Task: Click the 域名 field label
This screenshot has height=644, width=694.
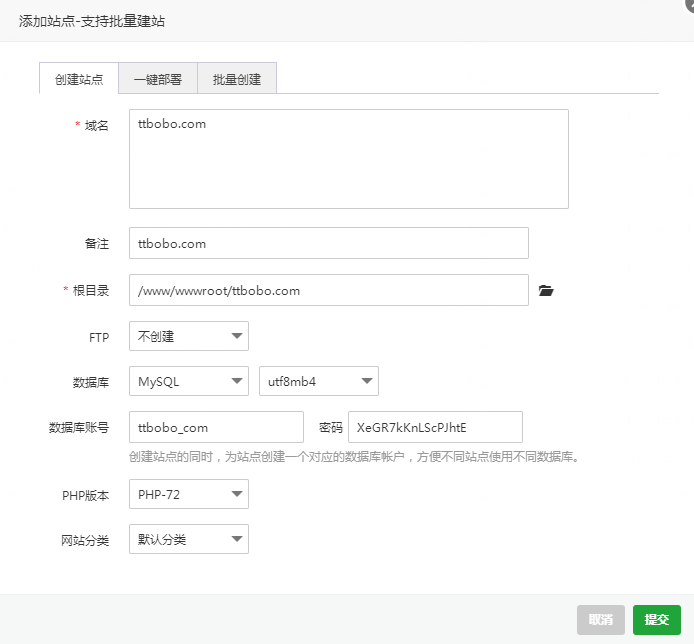Action: coord(96,125)
